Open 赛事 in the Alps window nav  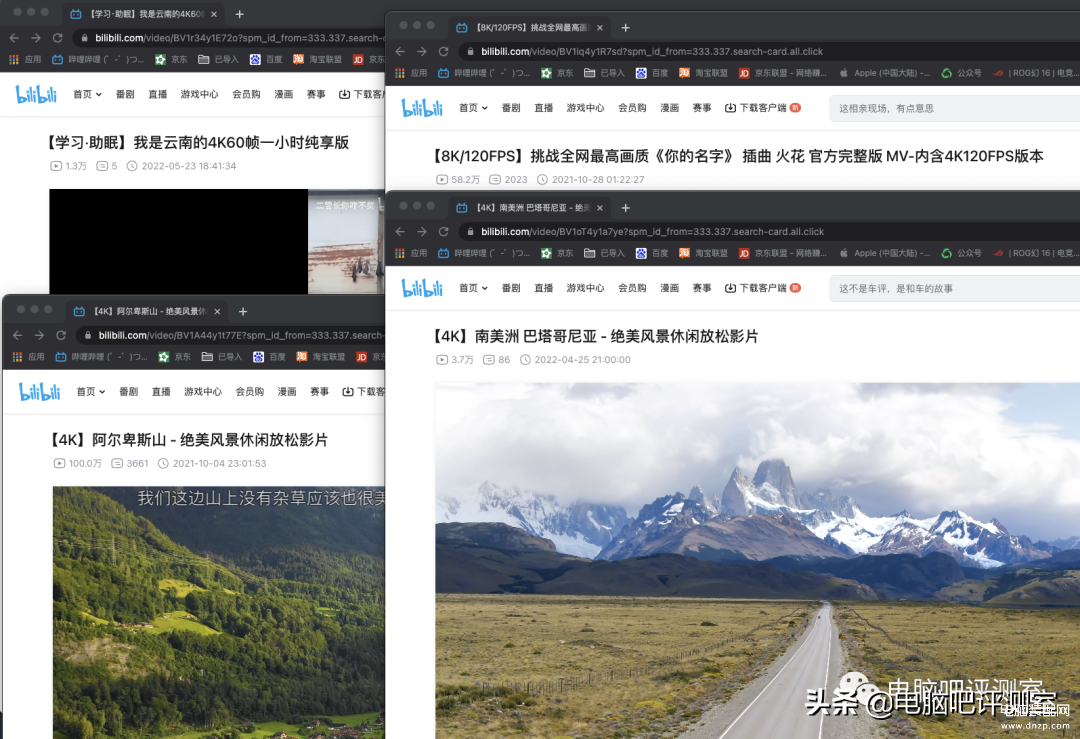coord(319,391)
